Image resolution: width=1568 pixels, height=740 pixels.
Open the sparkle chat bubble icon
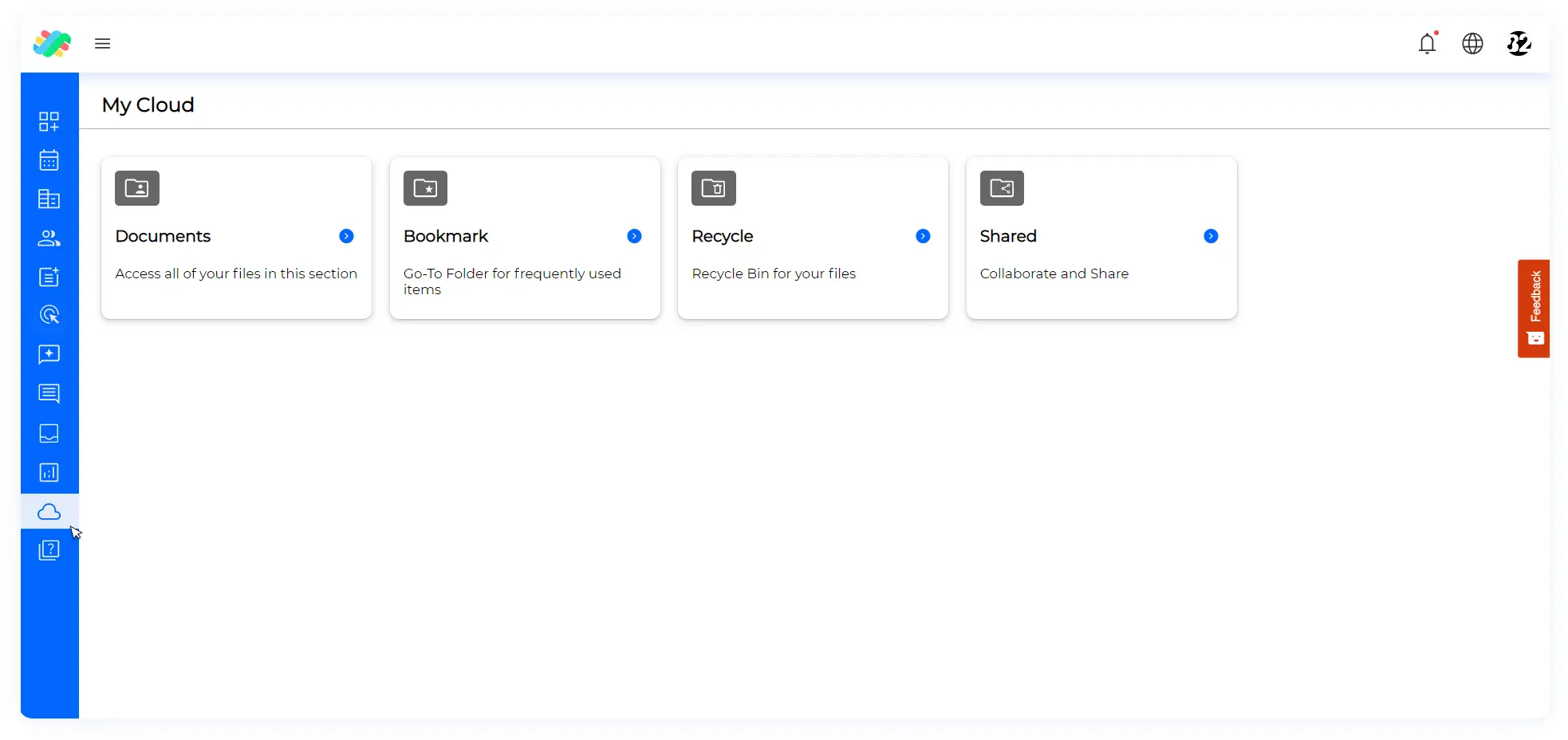pyautogui.click(x=49, y=354)
